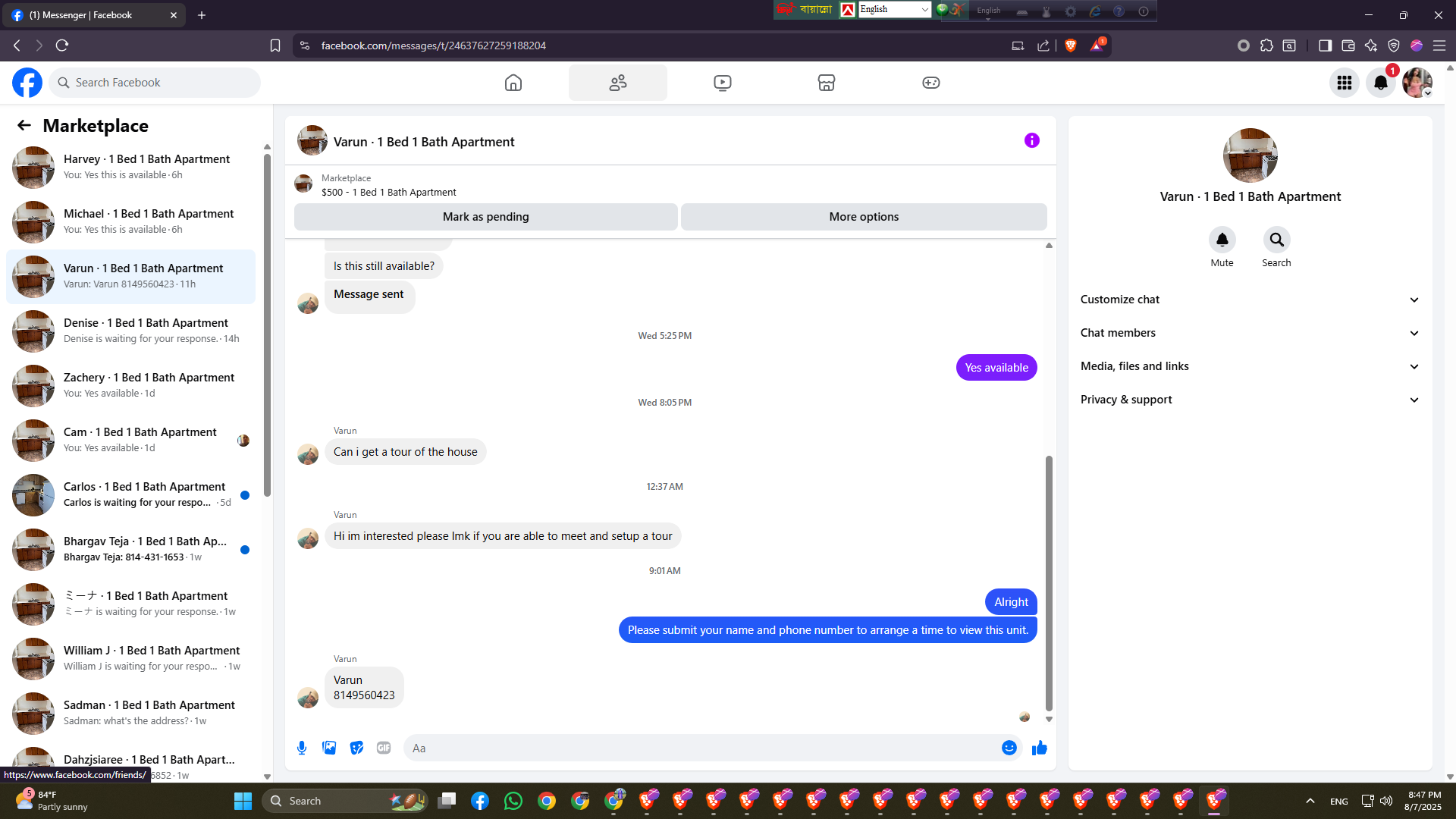
Task: Expand the Customize chat section
Action: [x=1250, y=300]
